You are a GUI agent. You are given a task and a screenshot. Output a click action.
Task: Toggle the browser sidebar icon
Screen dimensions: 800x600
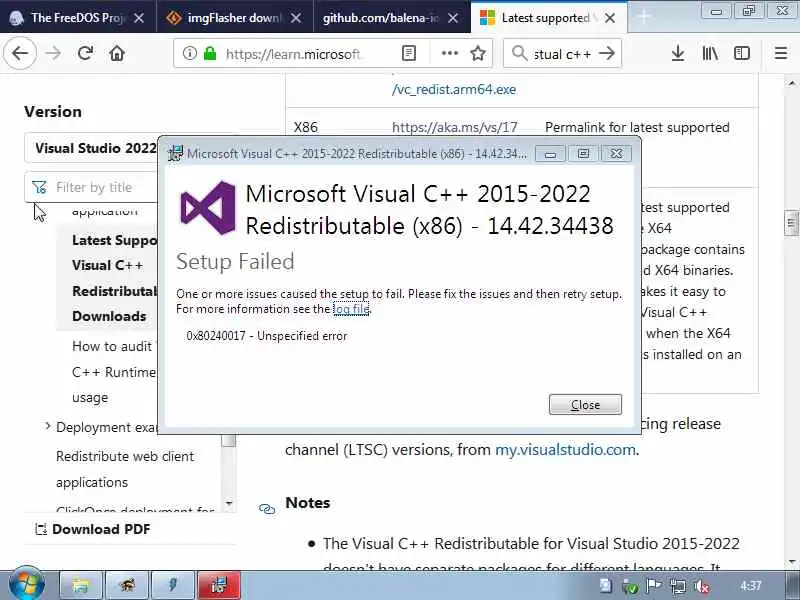pyautogui.click(x=742, y=53)
